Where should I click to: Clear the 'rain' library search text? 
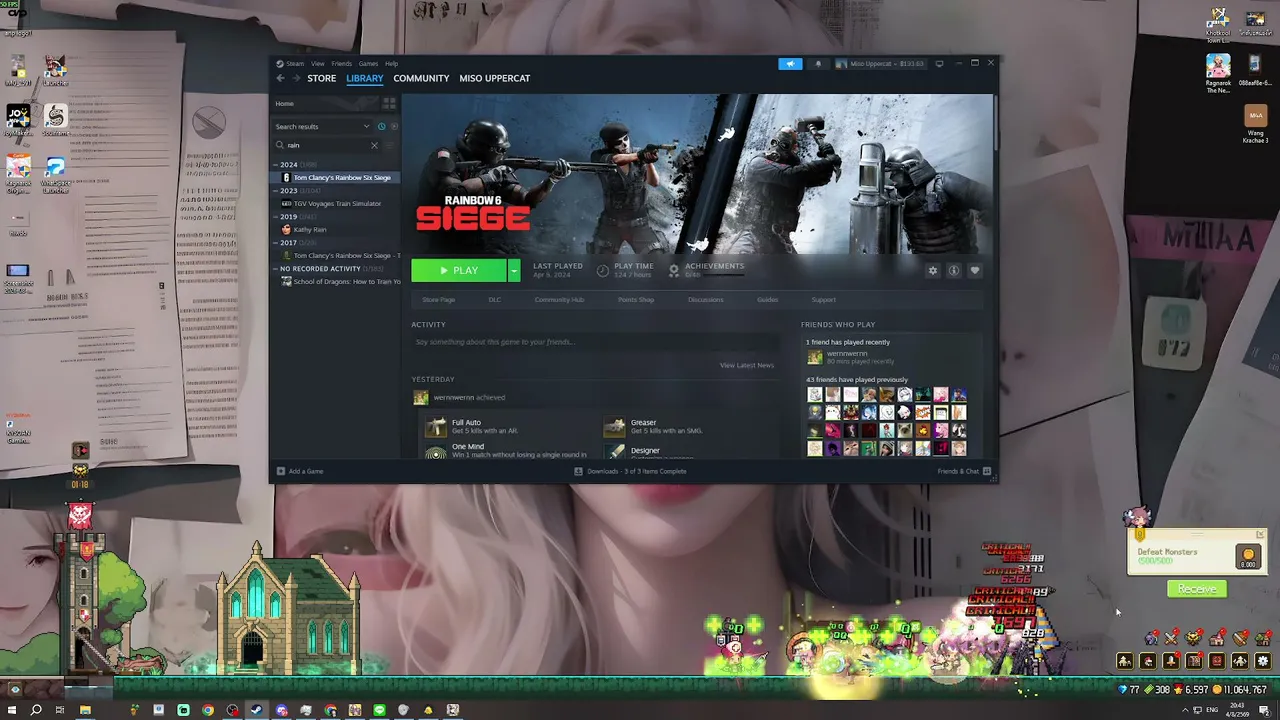click(x=375, y=145)
